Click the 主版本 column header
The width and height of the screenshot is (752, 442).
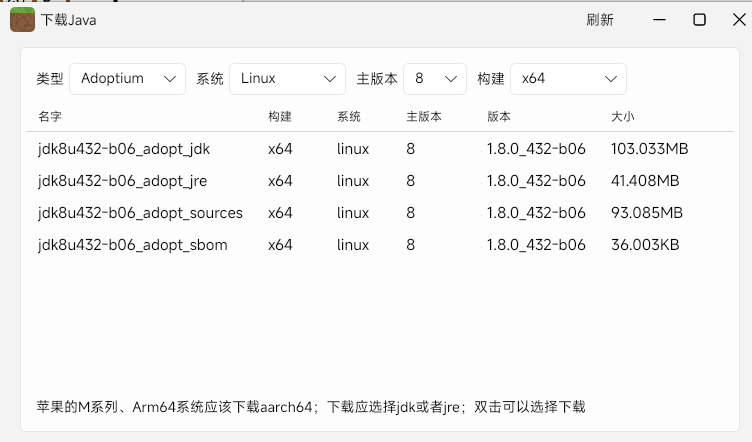point(424,116)
